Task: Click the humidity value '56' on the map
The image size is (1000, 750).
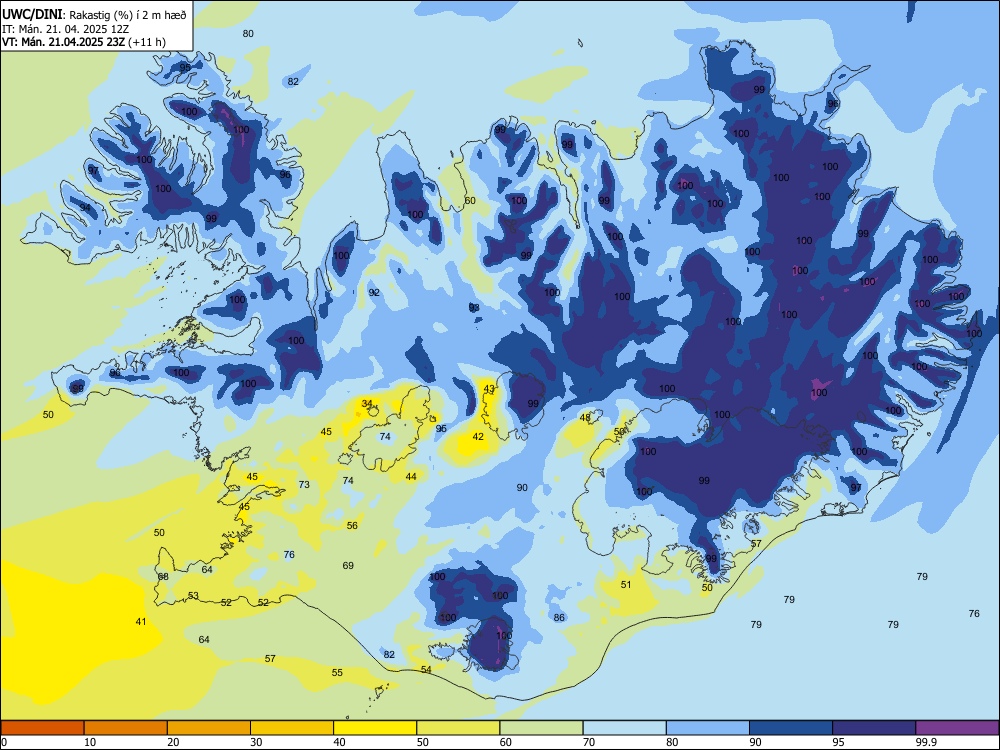Action: tap(352, 526)
